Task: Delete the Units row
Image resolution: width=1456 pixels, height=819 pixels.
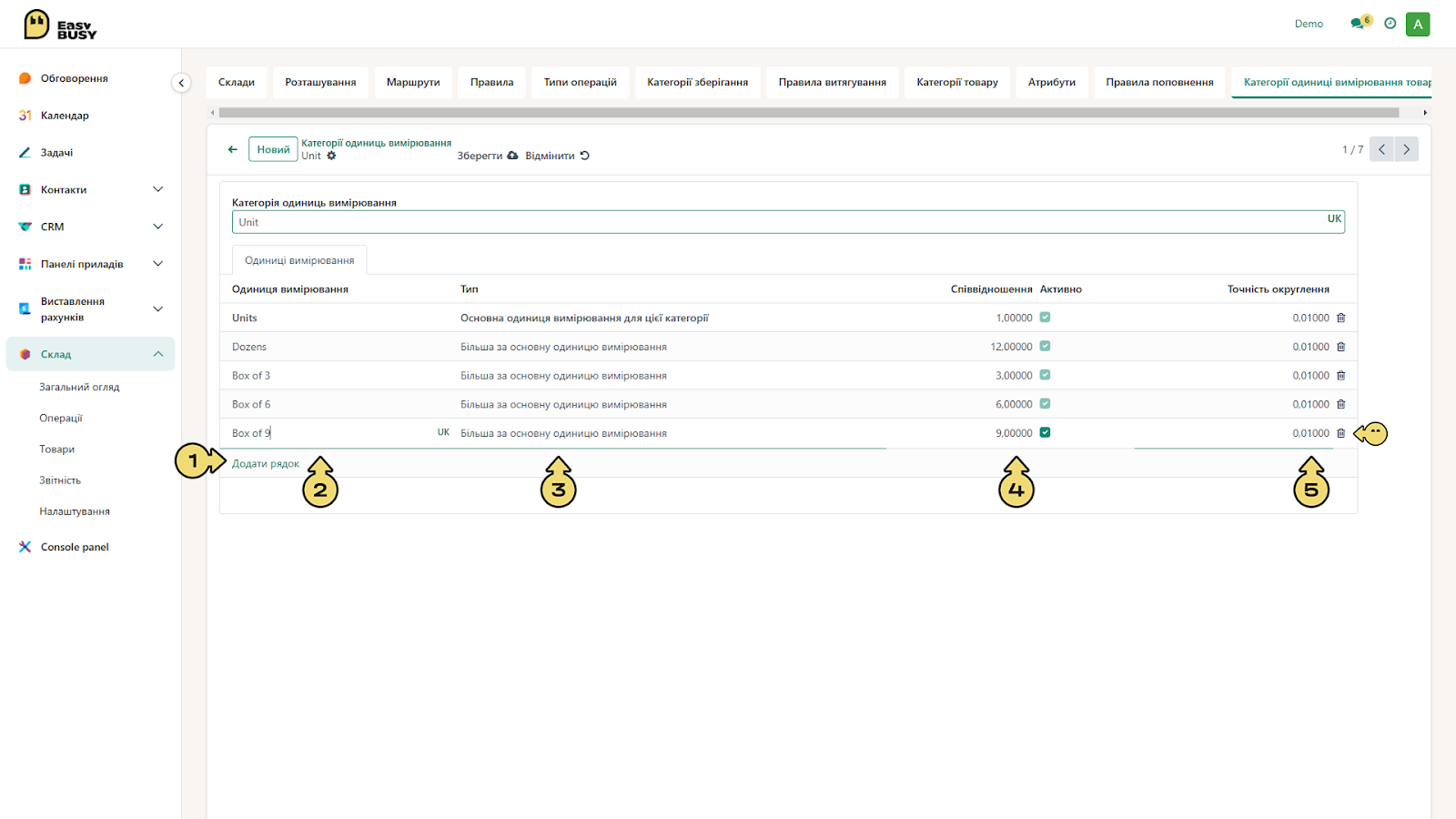Action: coord(1340,318)
